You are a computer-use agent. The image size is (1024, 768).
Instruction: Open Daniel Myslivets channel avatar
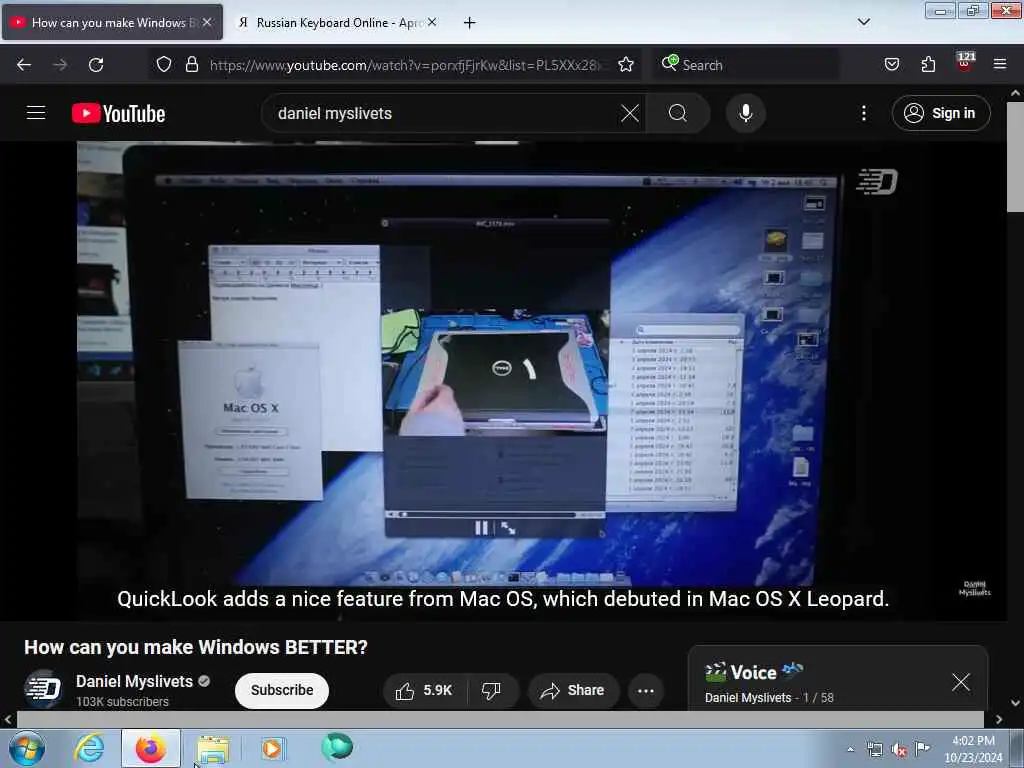(43, 689)
